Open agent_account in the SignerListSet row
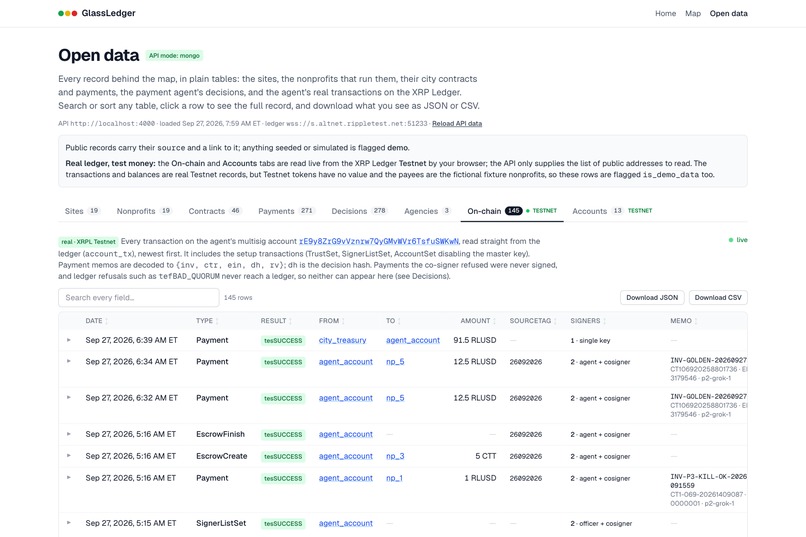Image resolution: width=806 pixels, height=537 pixels. click(x=345, y=523)
